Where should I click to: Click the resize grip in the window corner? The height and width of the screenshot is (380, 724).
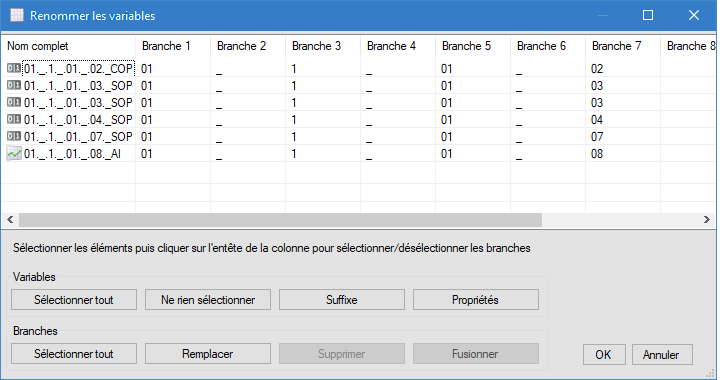point(711,374)
